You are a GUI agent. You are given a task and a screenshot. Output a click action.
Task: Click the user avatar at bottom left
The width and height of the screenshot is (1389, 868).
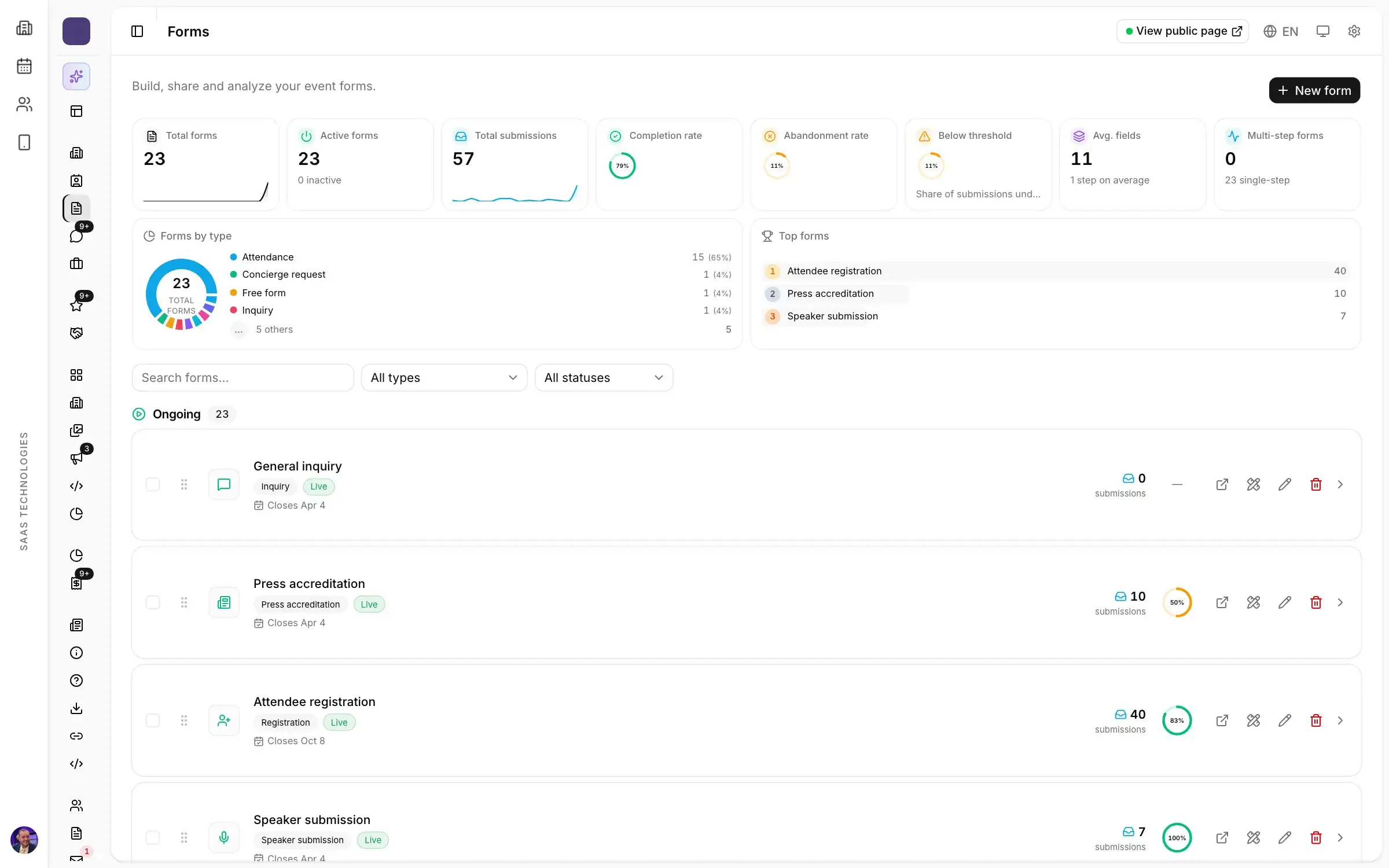click(24, 840)
